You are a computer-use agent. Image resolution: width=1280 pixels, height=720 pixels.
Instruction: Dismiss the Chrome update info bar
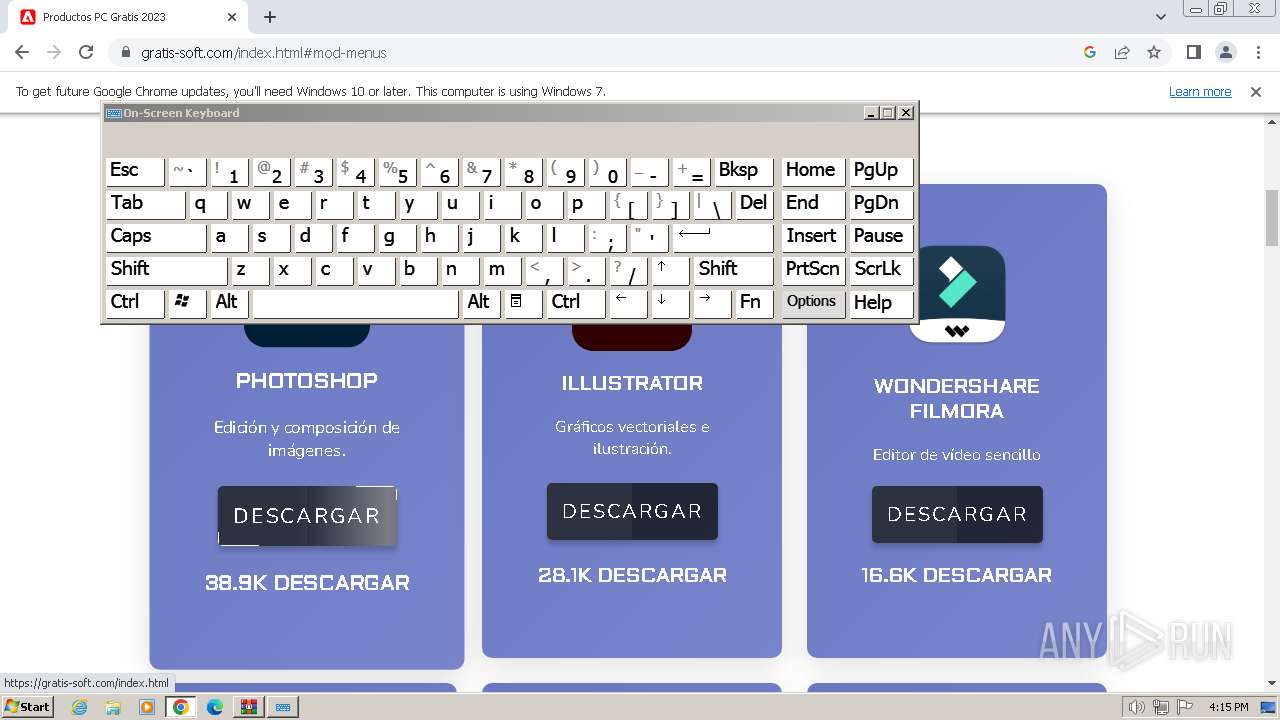[x=1256, y=91]
